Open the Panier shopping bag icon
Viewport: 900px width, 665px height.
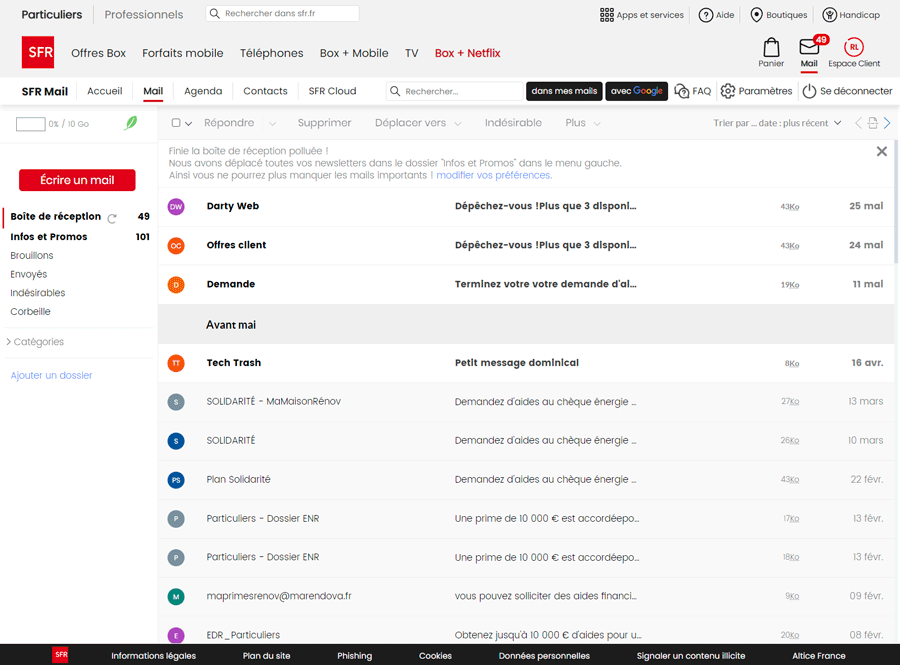point(771,48)
